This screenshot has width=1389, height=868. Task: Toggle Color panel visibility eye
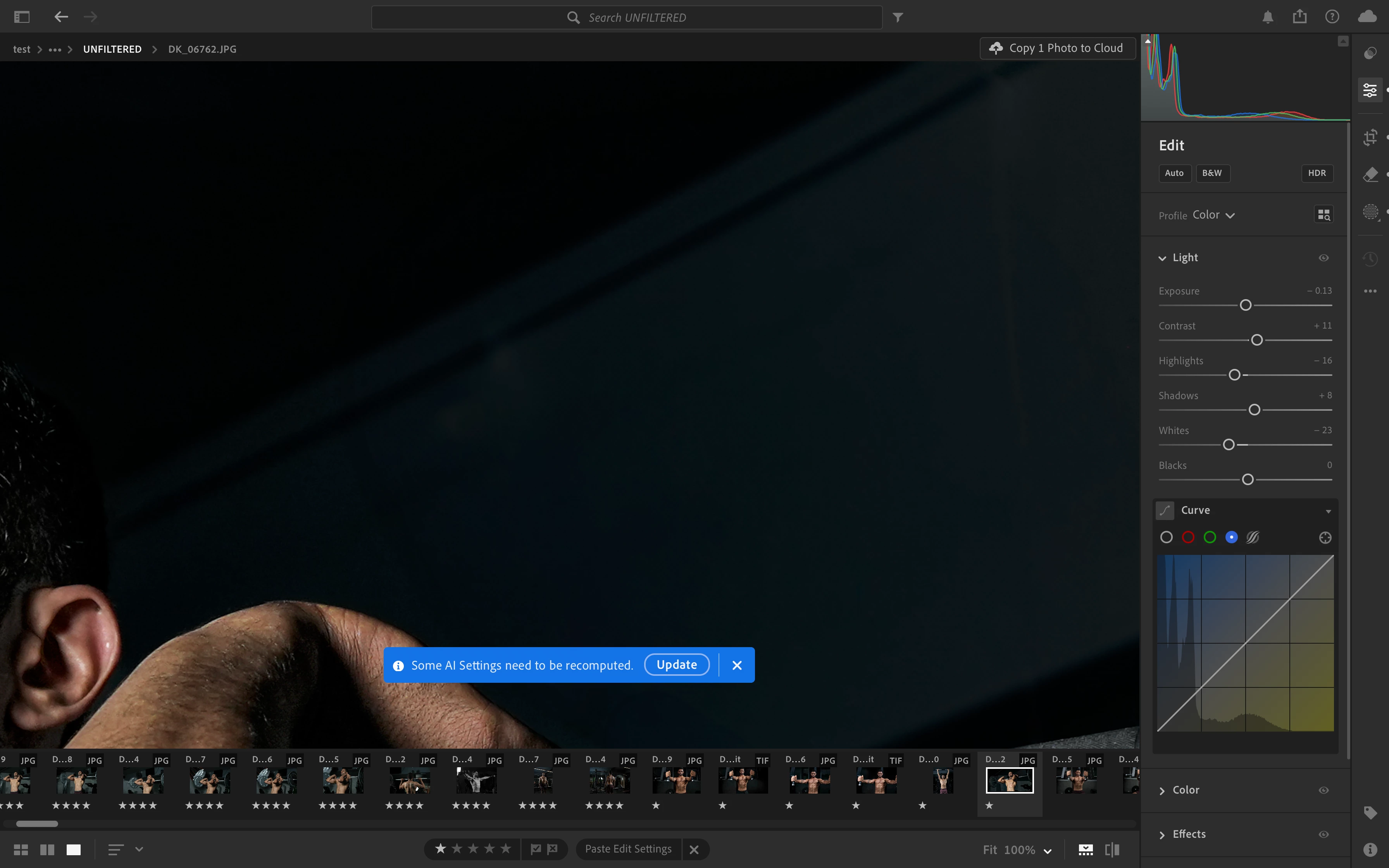(x=1324, y=790)
